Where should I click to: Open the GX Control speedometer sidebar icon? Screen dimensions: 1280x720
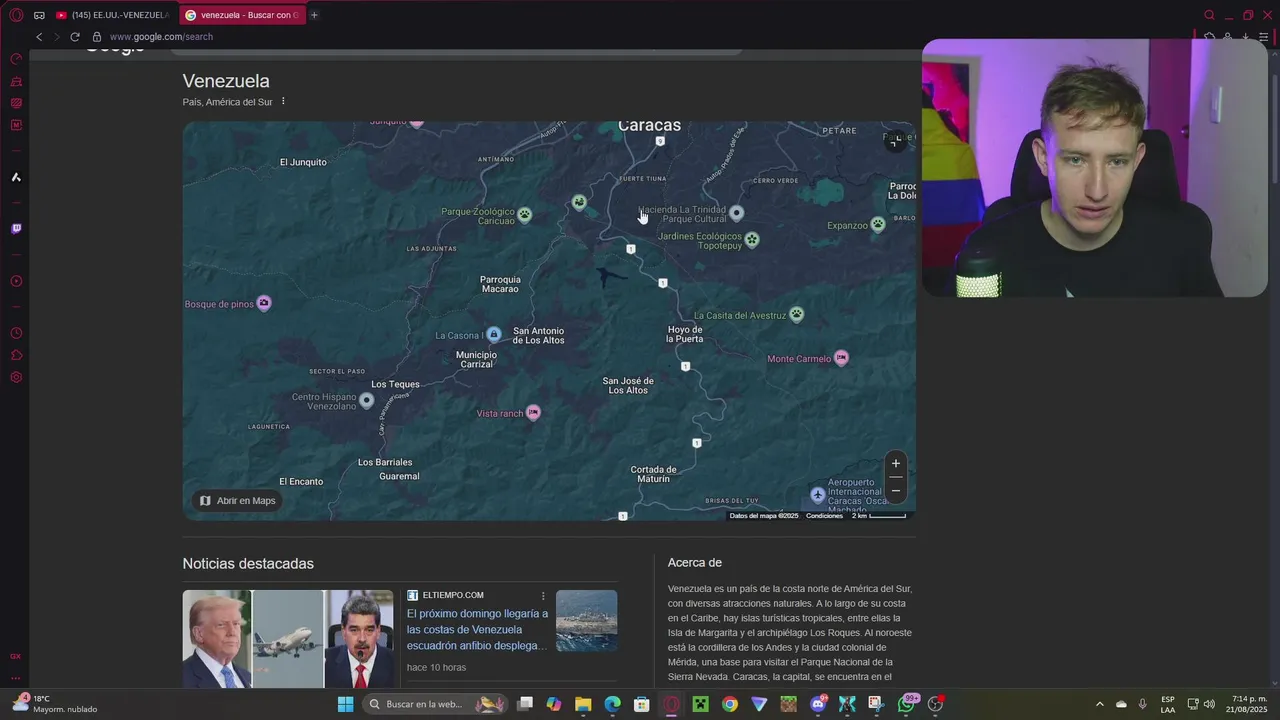(x=16, y=59)
